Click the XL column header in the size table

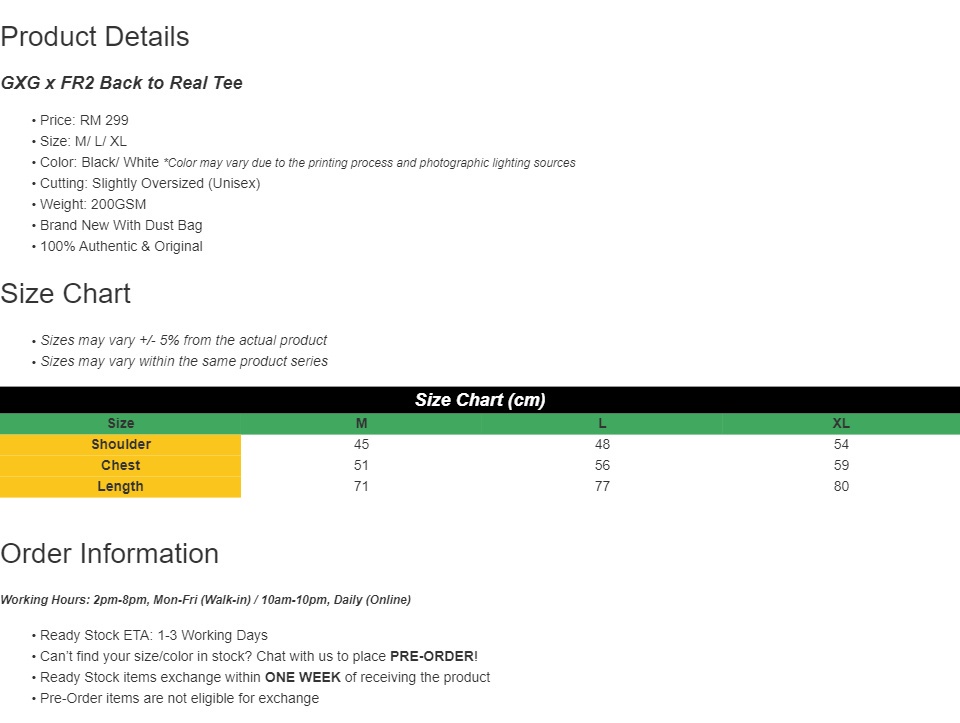[x=841, y=424]
